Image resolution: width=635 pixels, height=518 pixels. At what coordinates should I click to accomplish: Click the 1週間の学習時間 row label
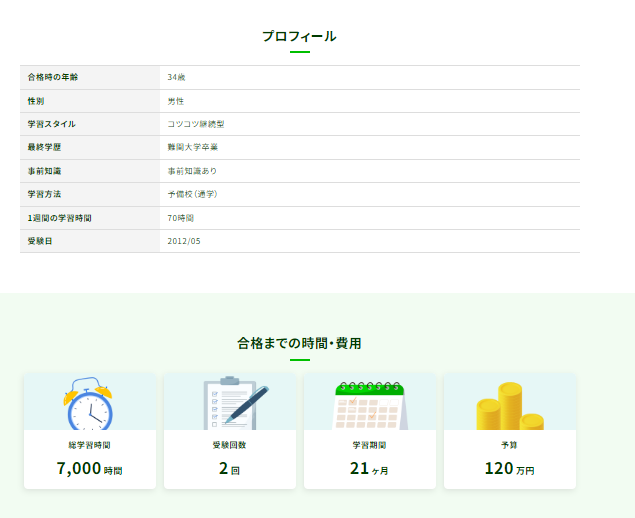click(x=60, y=218)
